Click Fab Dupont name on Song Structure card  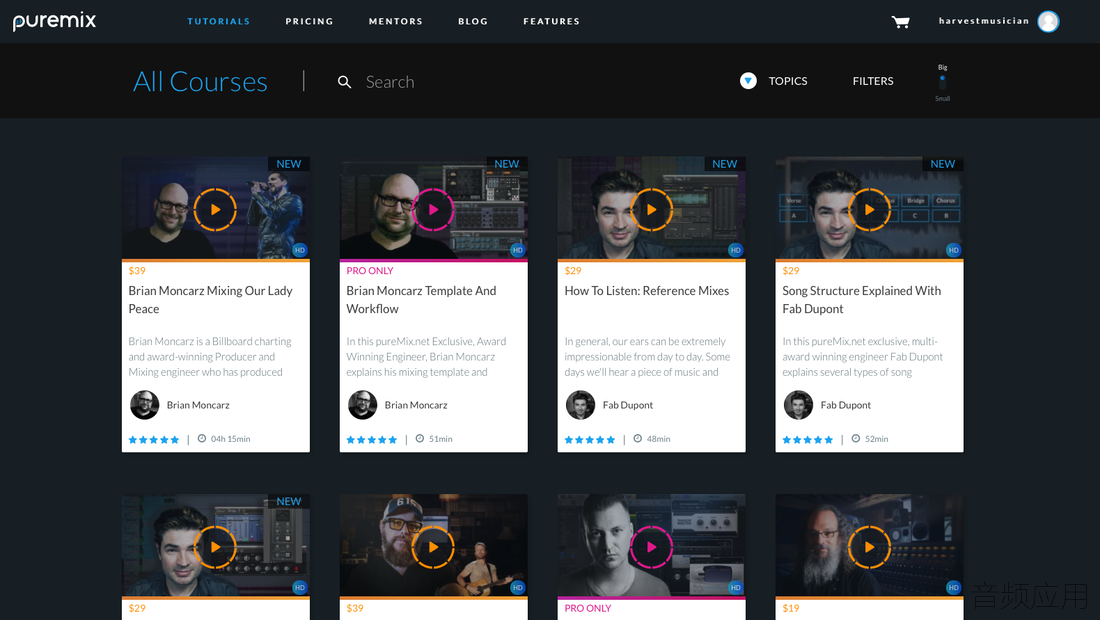point(846,405)
